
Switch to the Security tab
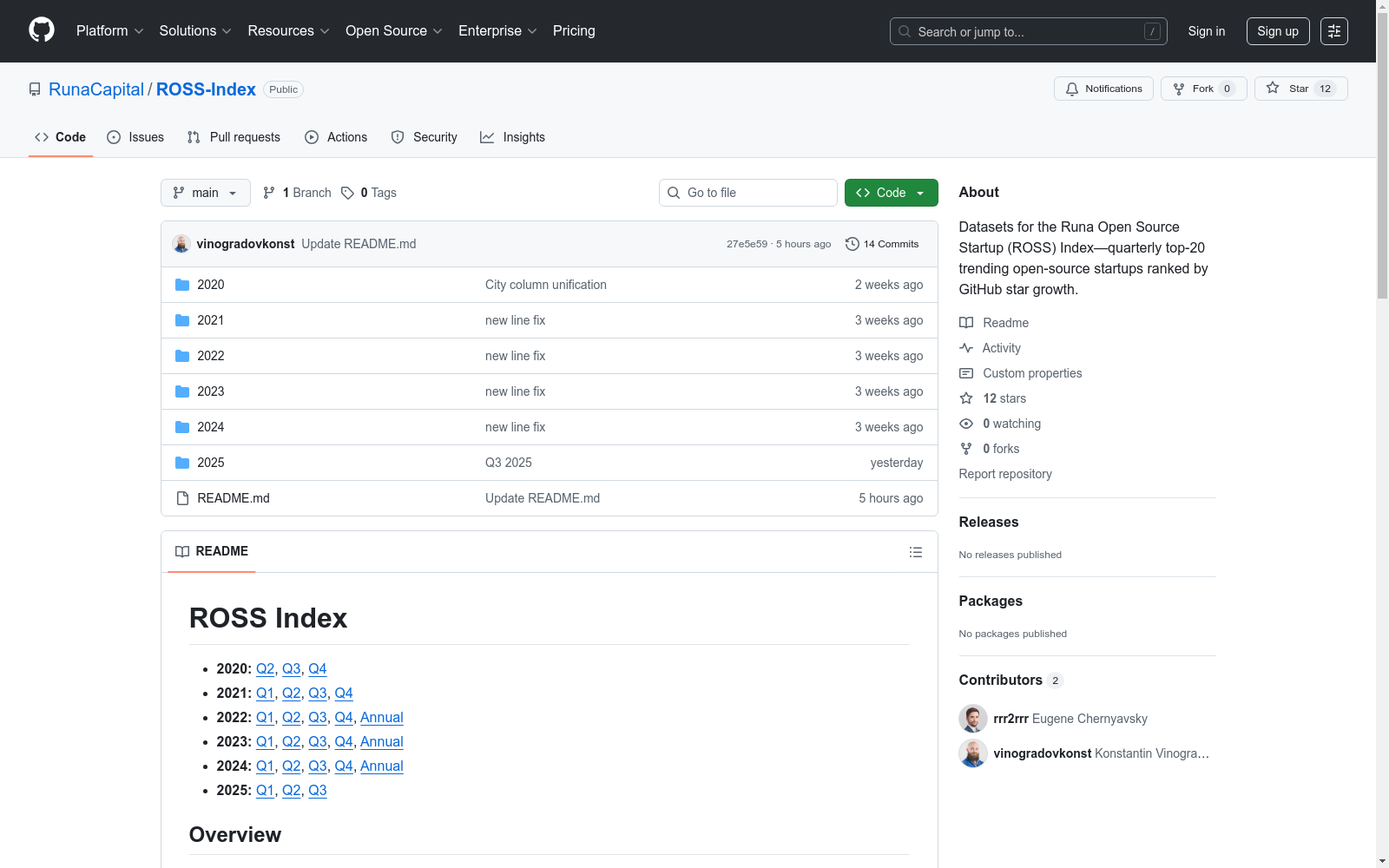pyautogui.click(x=424, y=137)
